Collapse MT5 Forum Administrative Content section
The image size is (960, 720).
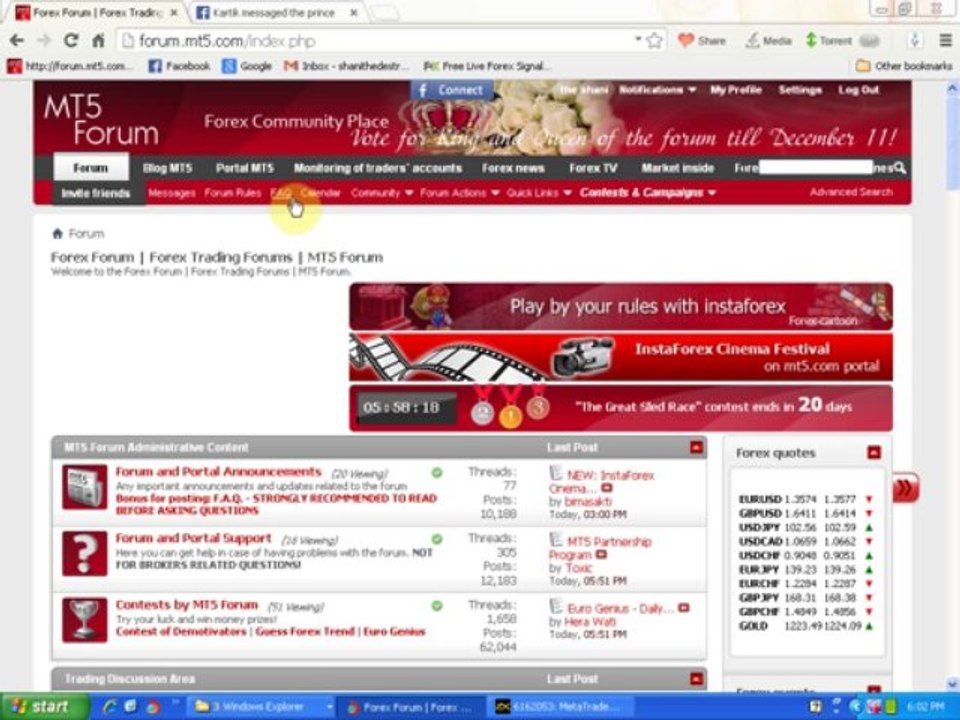click(696, 448)
